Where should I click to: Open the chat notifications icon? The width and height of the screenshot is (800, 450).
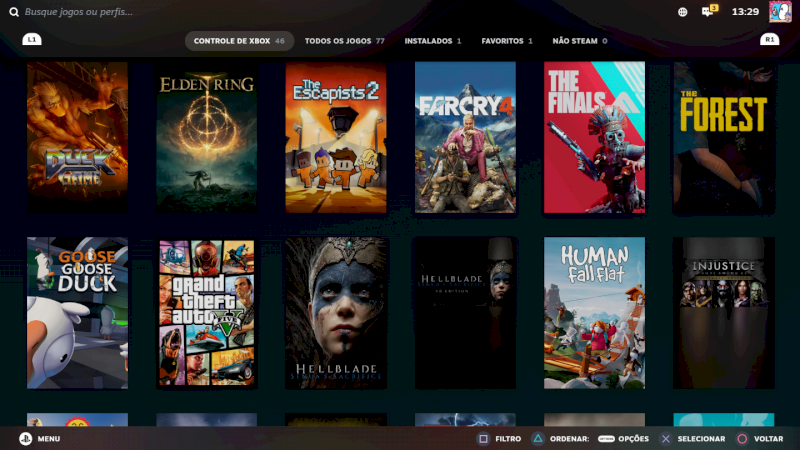click(x=709, y=11)
